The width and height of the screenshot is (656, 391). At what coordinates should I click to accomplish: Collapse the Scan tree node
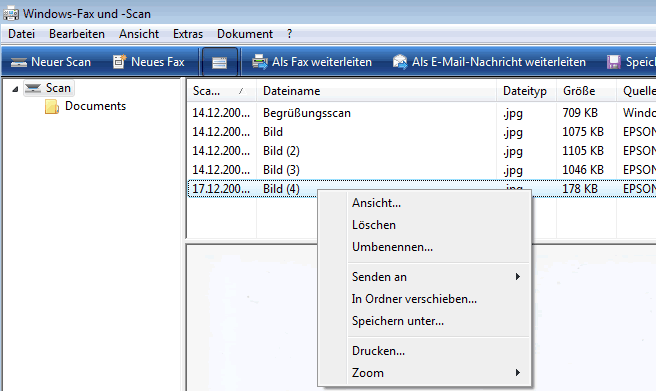coord(15,89)
